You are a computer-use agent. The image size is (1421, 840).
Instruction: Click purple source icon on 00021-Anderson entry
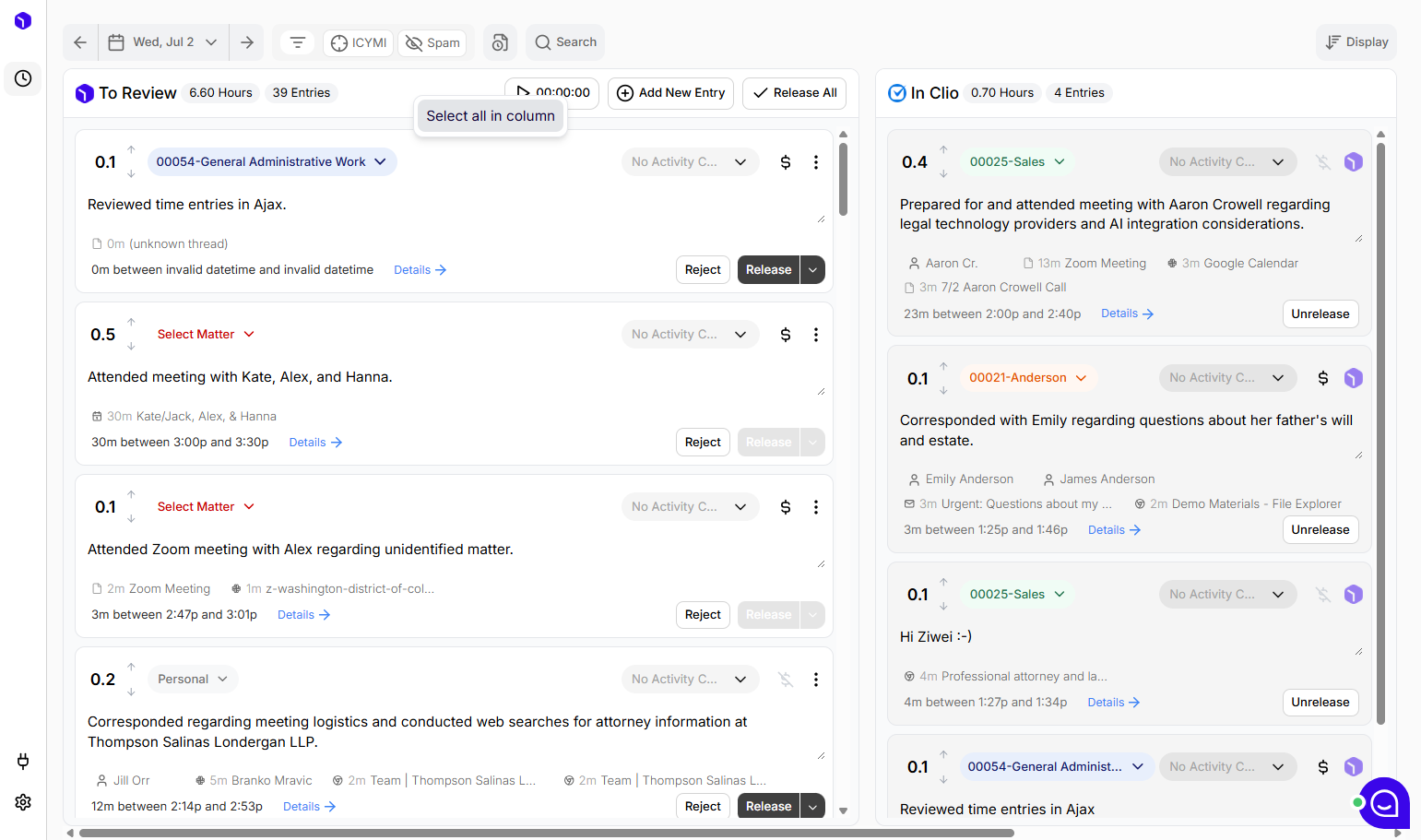click(1353, 378)
